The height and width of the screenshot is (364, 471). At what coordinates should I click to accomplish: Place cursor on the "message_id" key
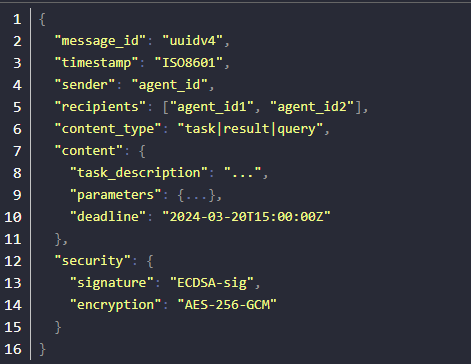tap(100, 41)
